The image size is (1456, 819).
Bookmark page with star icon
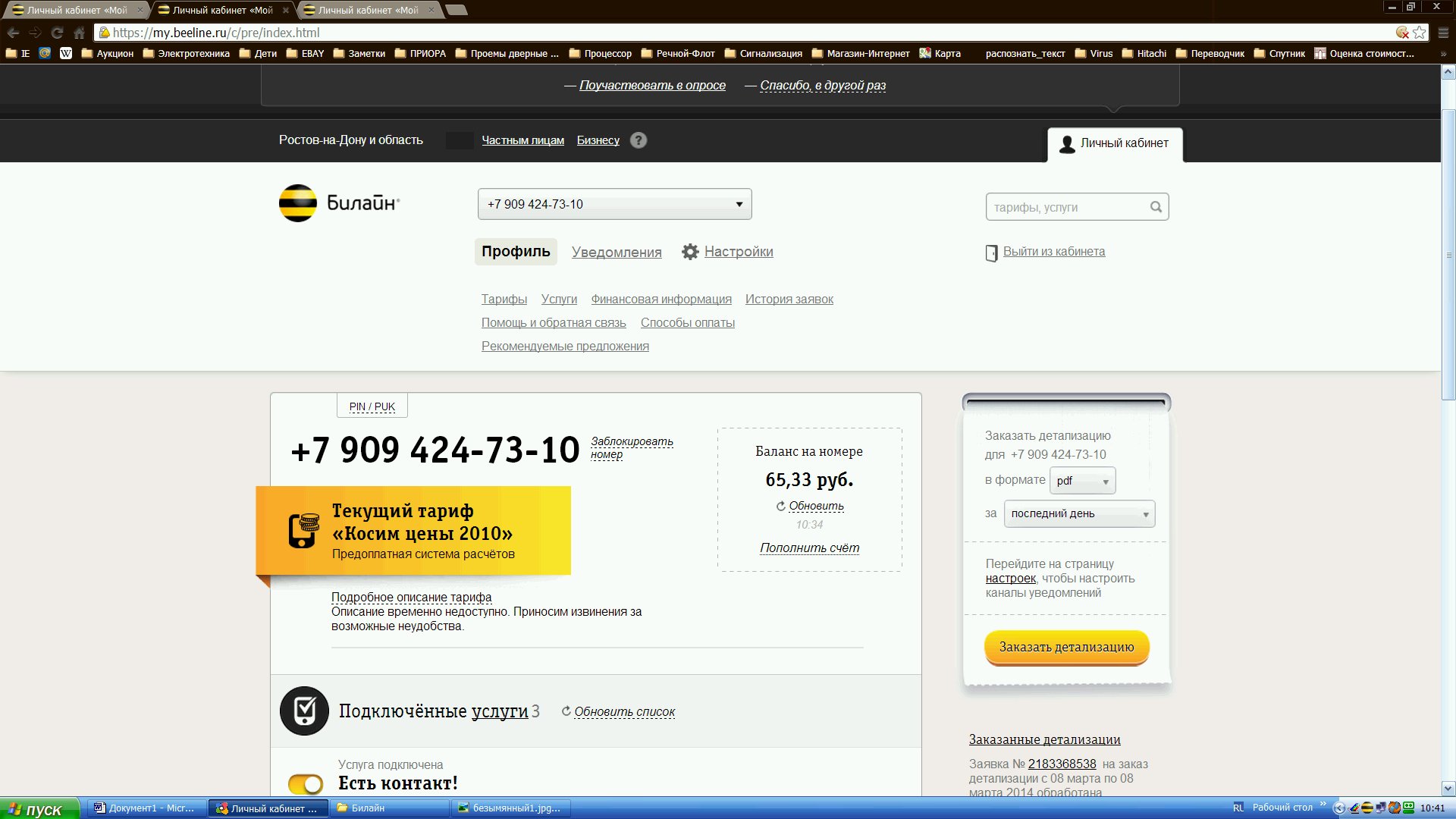(1420, 33)
